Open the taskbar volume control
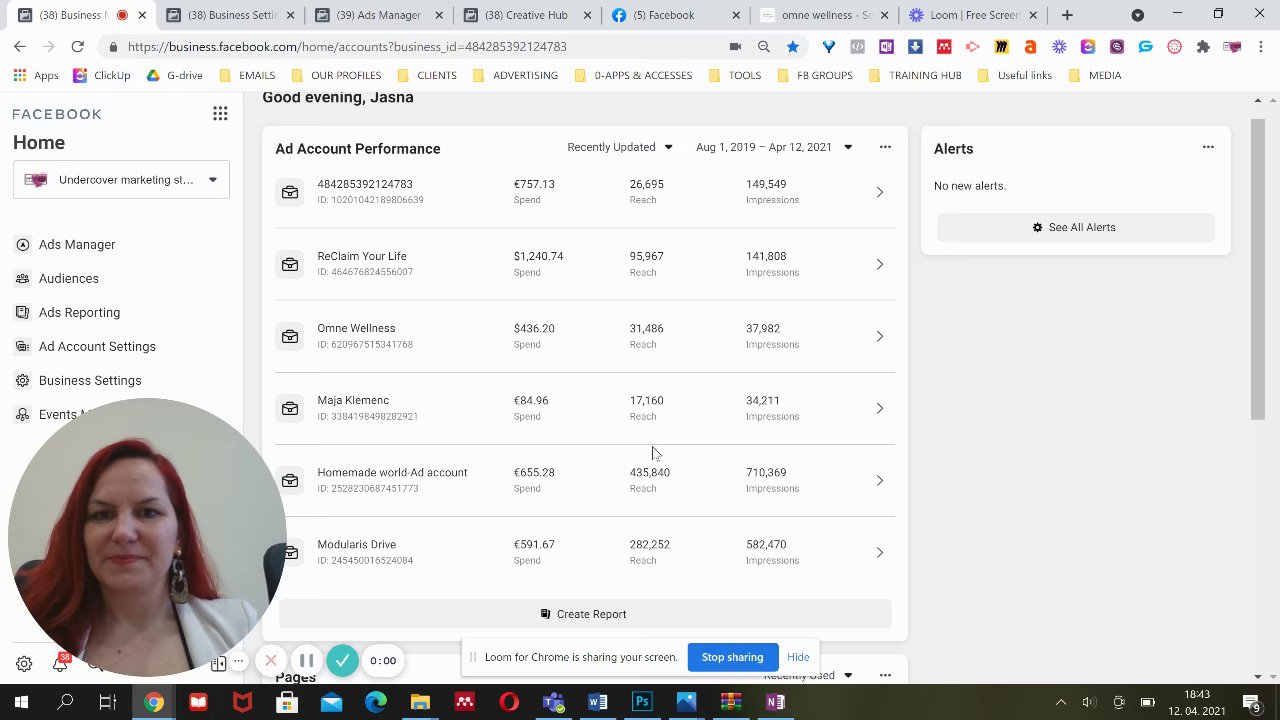 1089,702
